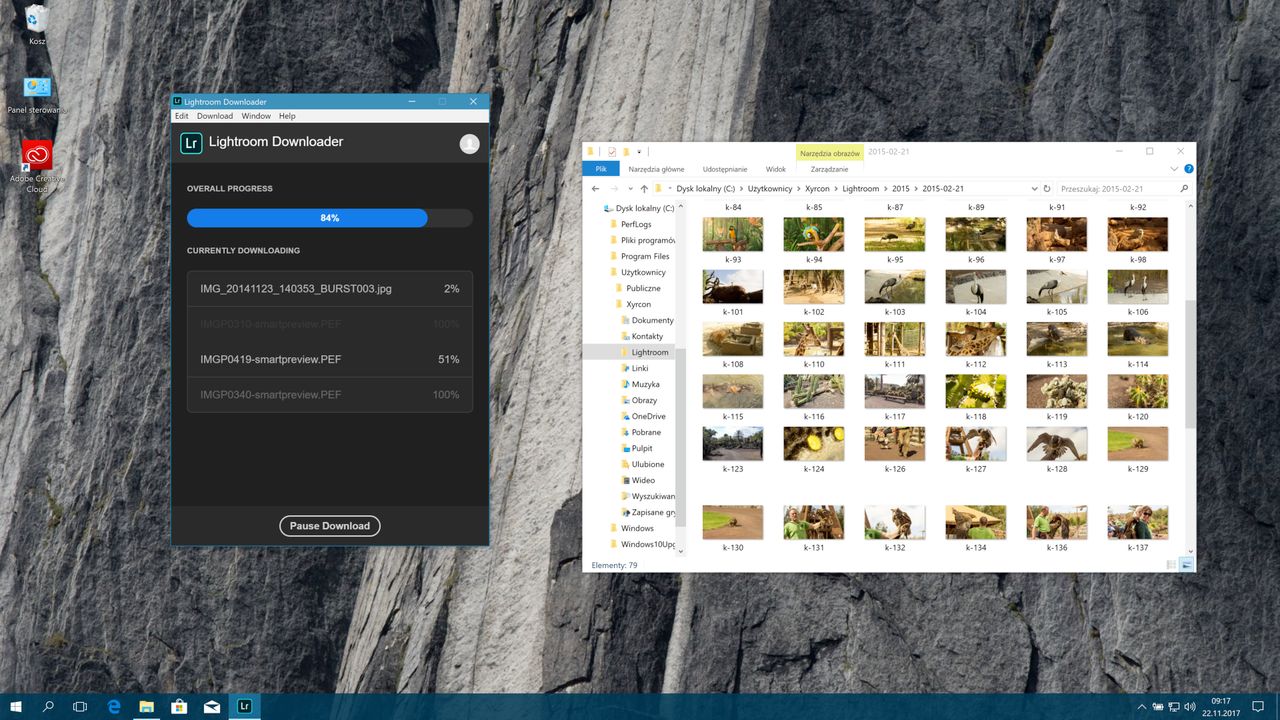This screenshot has width=1280, height=720.
Task: Click the Lightroom Downloader taskbar icon
Action: (x=244, y=706)
